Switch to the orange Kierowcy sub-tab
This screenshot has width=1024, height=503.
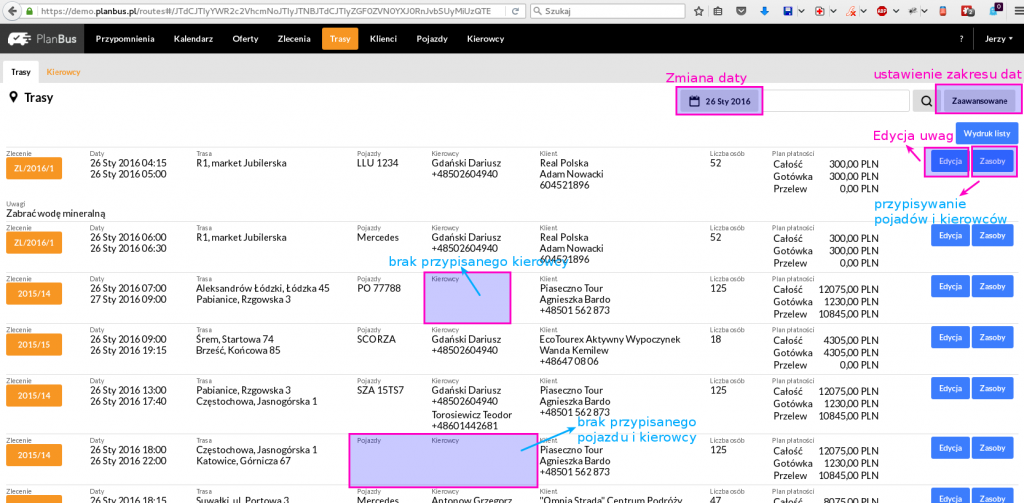(x=63, y=73)
